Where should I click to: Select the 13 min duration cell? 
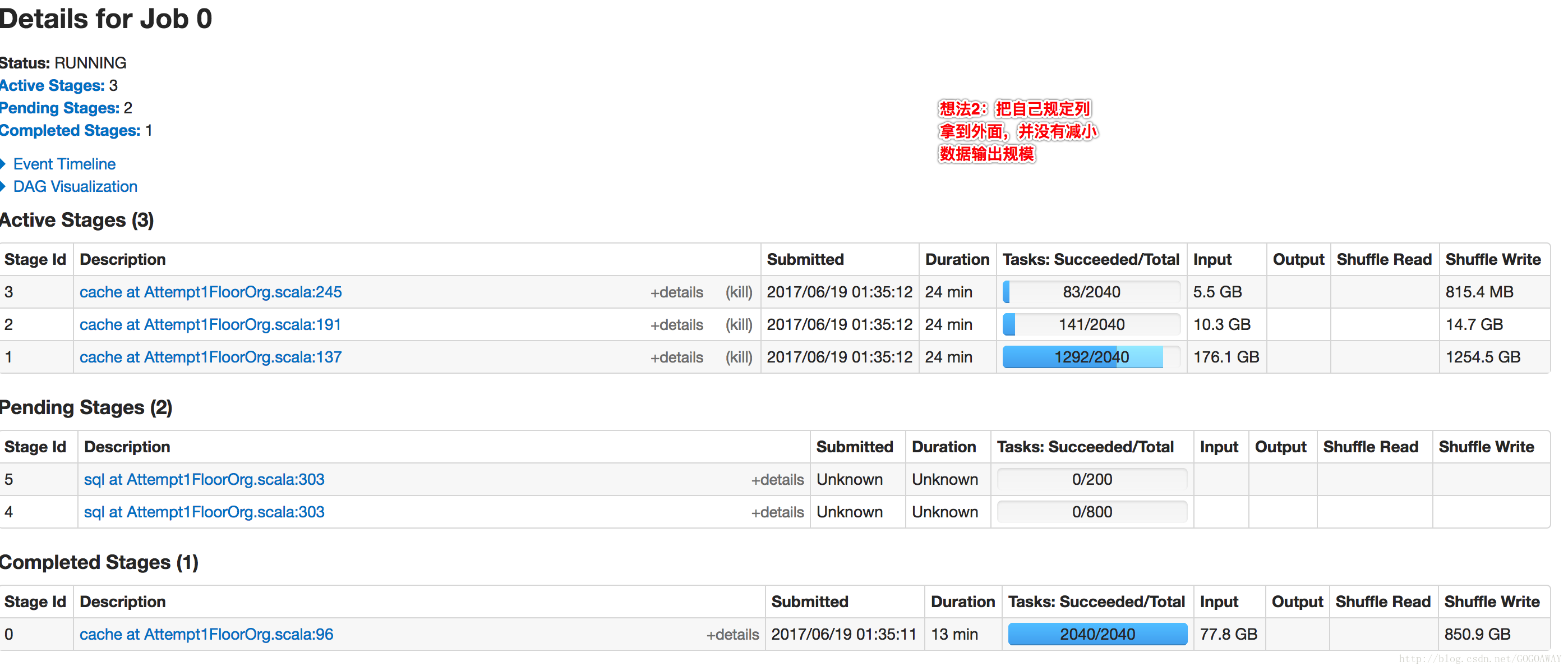click(x=954, y=634)
